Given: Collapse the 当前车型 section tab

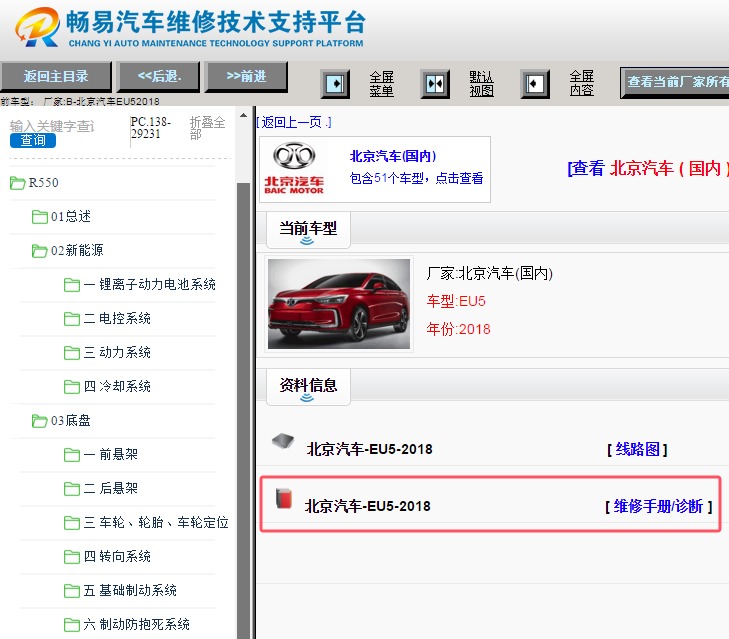Looking at the screenshot, I should (308, 230).
